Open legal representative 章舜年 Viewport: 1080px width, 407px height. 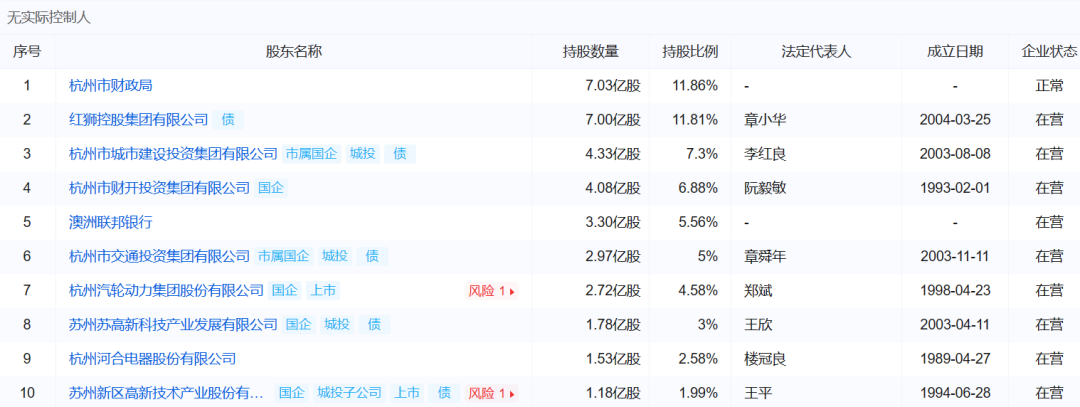coord(765,257)
